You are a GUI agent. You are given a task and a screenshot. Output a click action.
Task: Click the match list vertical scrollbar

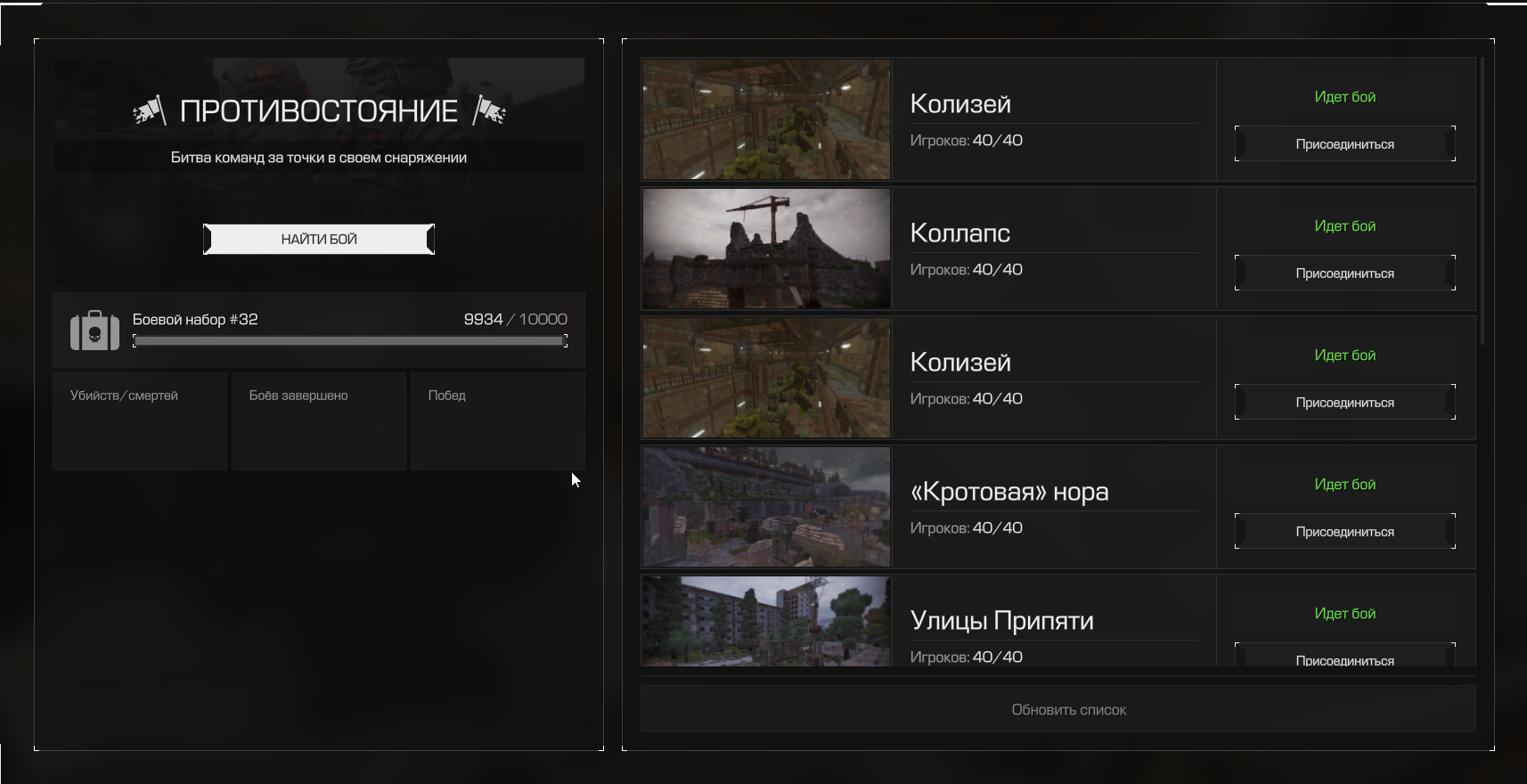point(1482,202)
